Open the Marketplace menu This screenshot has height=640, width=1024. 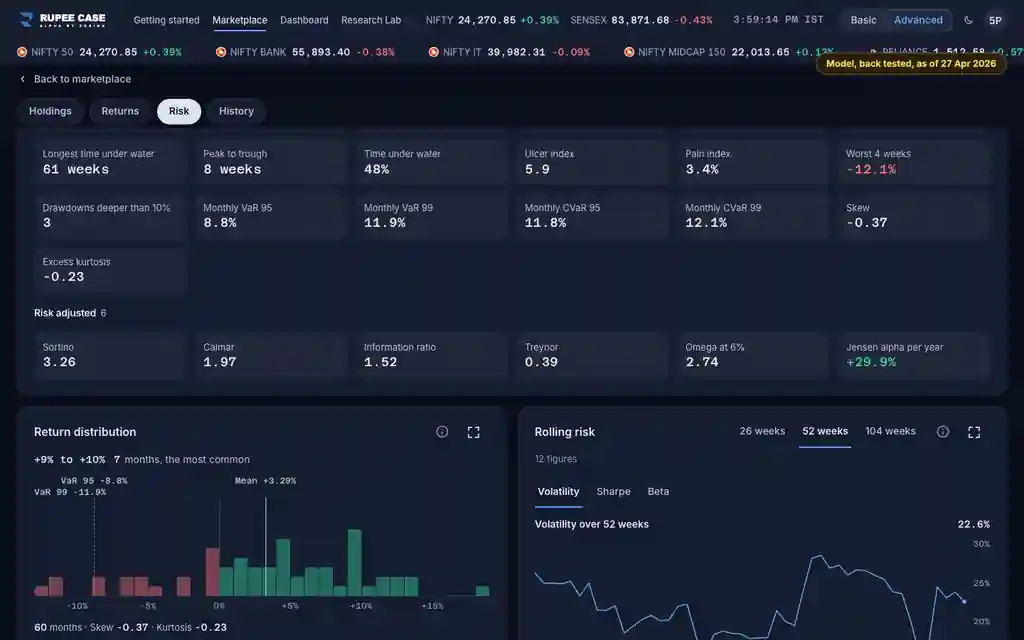click(x=240, y=20)
